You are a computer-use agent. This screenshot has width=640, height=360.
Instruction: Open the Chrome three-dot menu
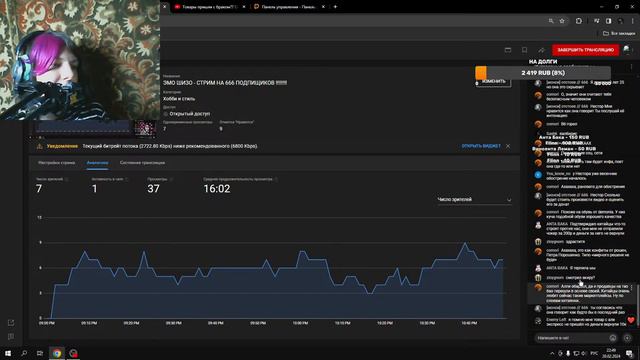633,21
